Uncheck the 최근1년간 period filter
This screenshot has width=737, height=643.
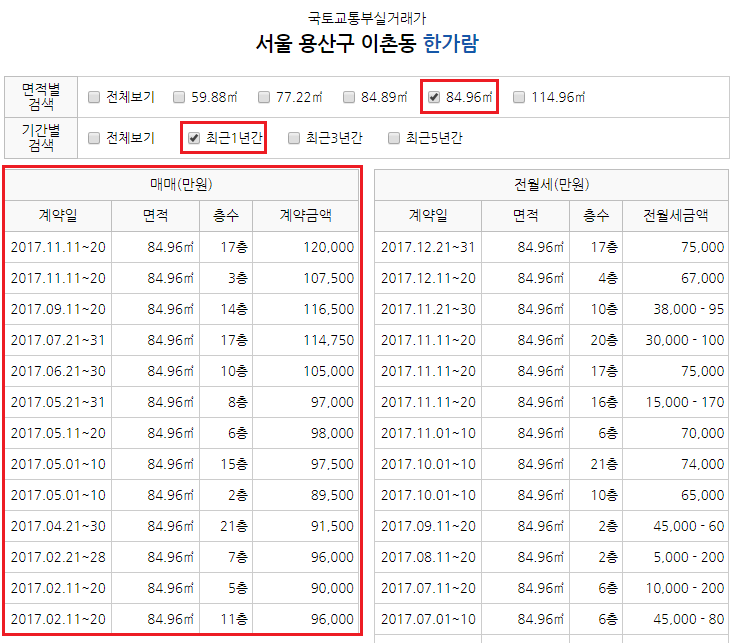point(194,138)
